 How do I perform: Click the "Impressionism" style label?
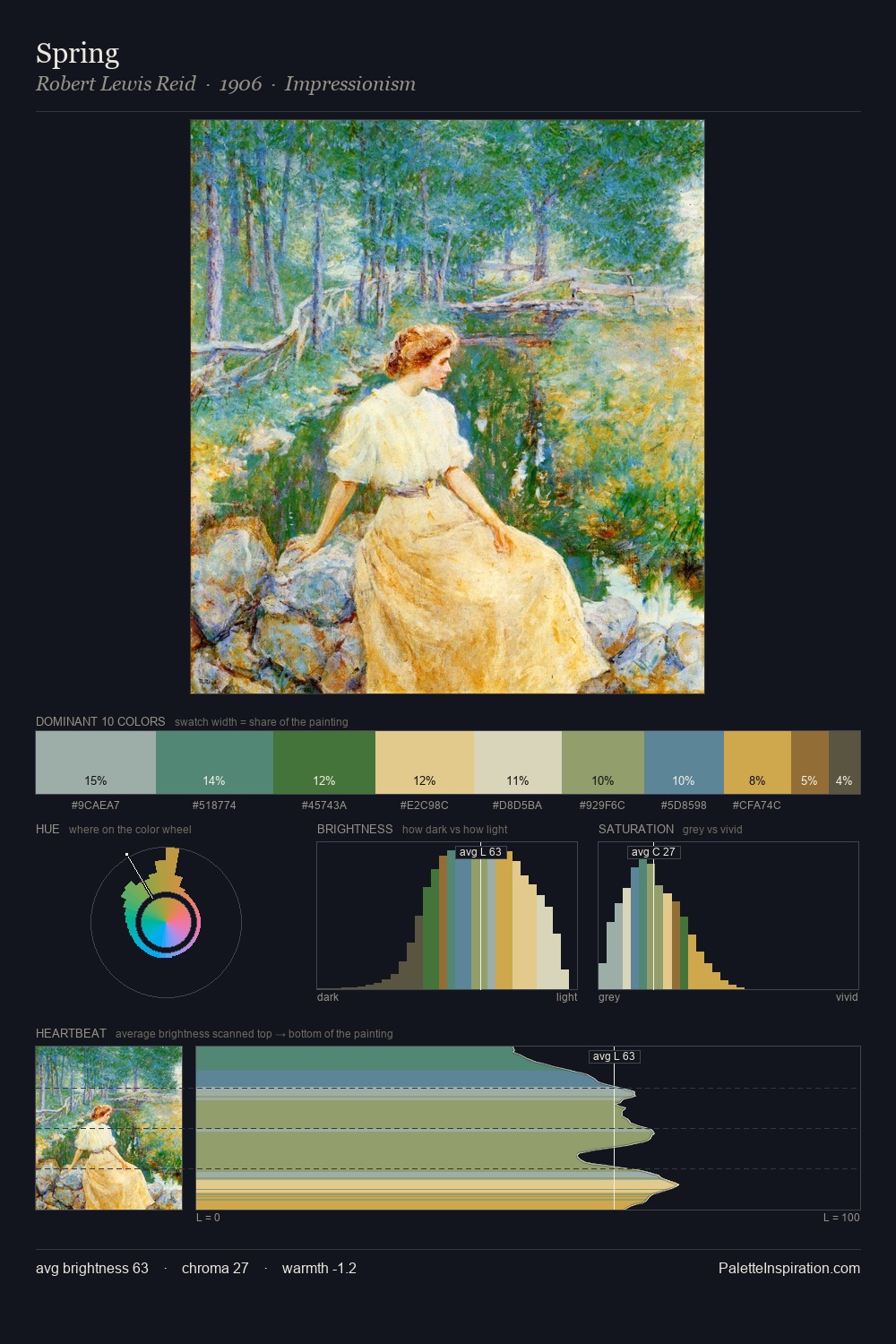click(350, 84)
